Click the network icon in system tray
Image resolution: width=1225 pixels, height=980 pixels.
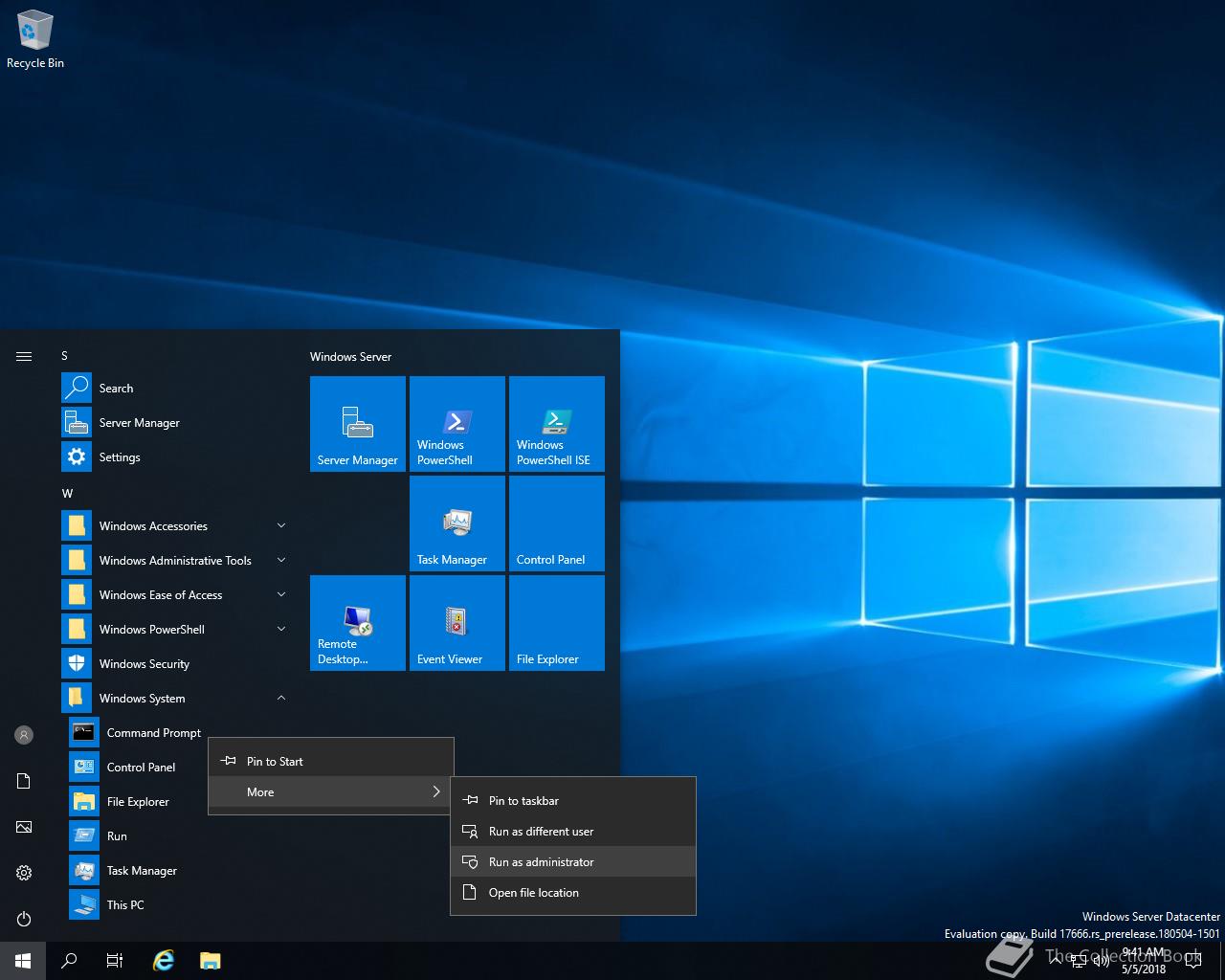point(1079,961)
